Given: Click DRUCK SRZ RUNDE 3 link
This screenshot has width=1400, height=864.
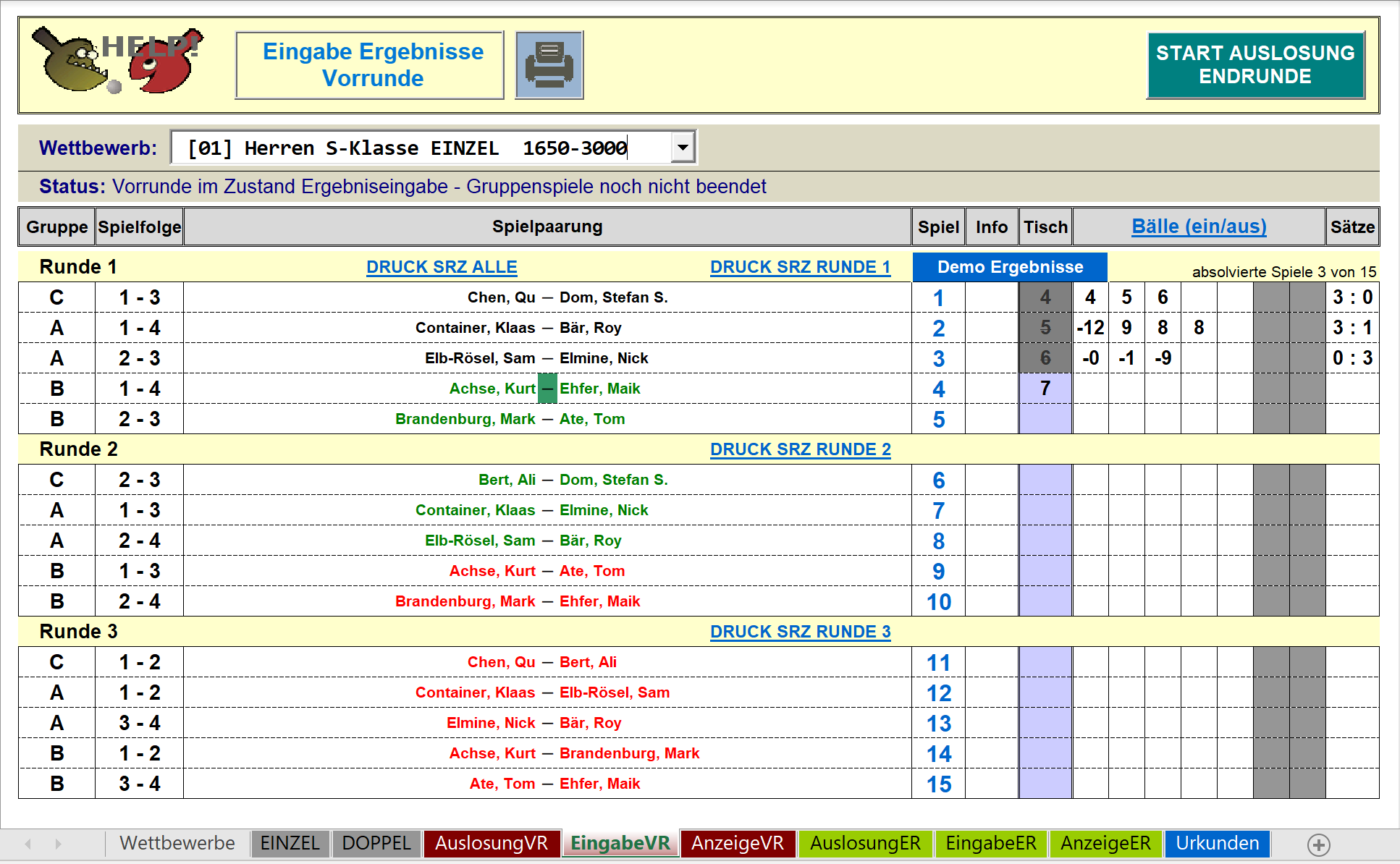Looking at the screenshot, I should (x=800, y=632).
